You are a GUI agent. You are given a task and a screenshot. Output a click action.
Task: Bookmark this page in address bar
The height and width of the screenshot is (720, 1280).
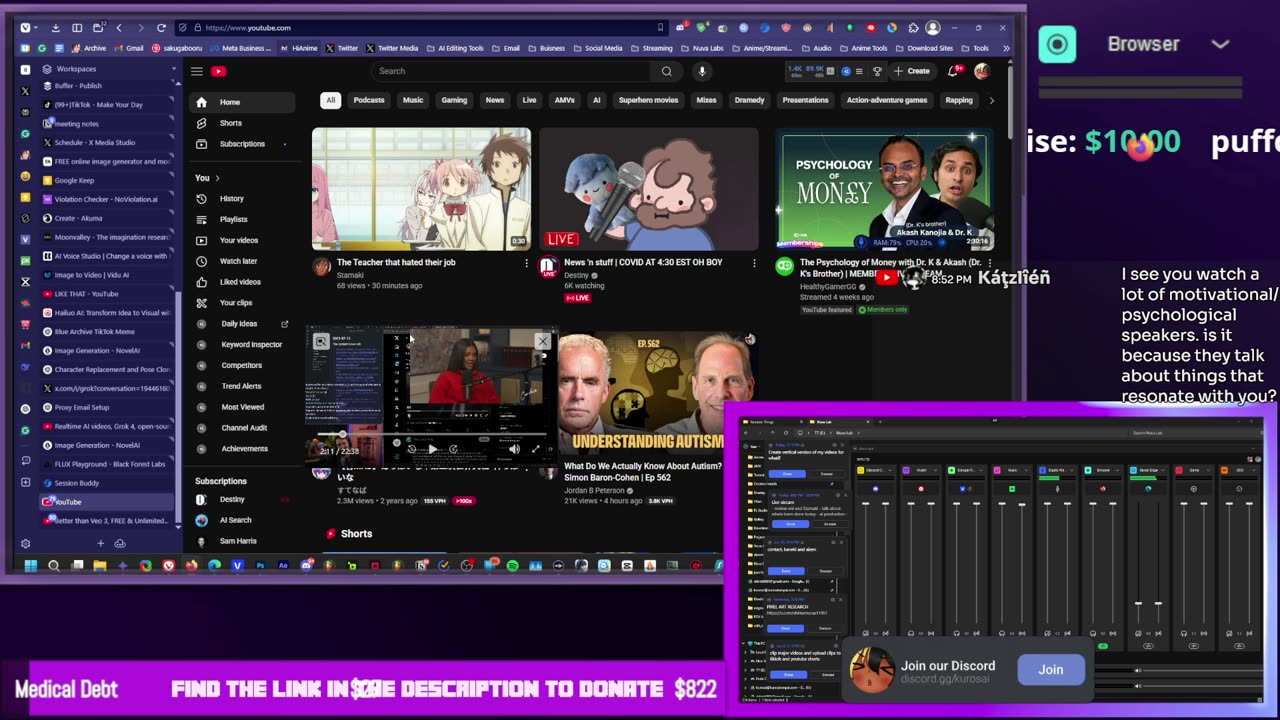[660, 28]
